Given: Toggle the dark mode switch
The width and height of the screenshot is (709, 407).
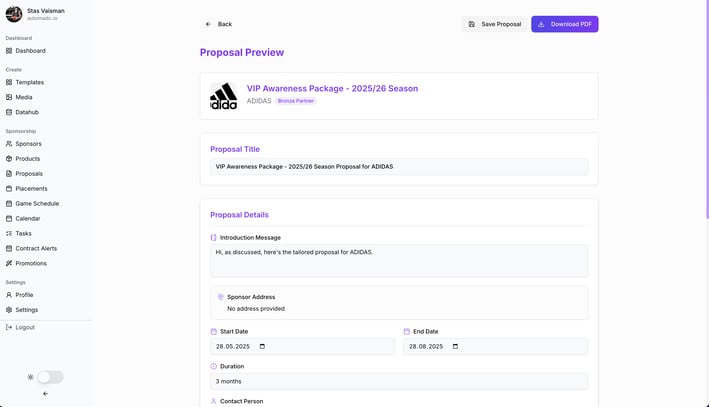Looking at the screenshot, I should pos(50,377).
